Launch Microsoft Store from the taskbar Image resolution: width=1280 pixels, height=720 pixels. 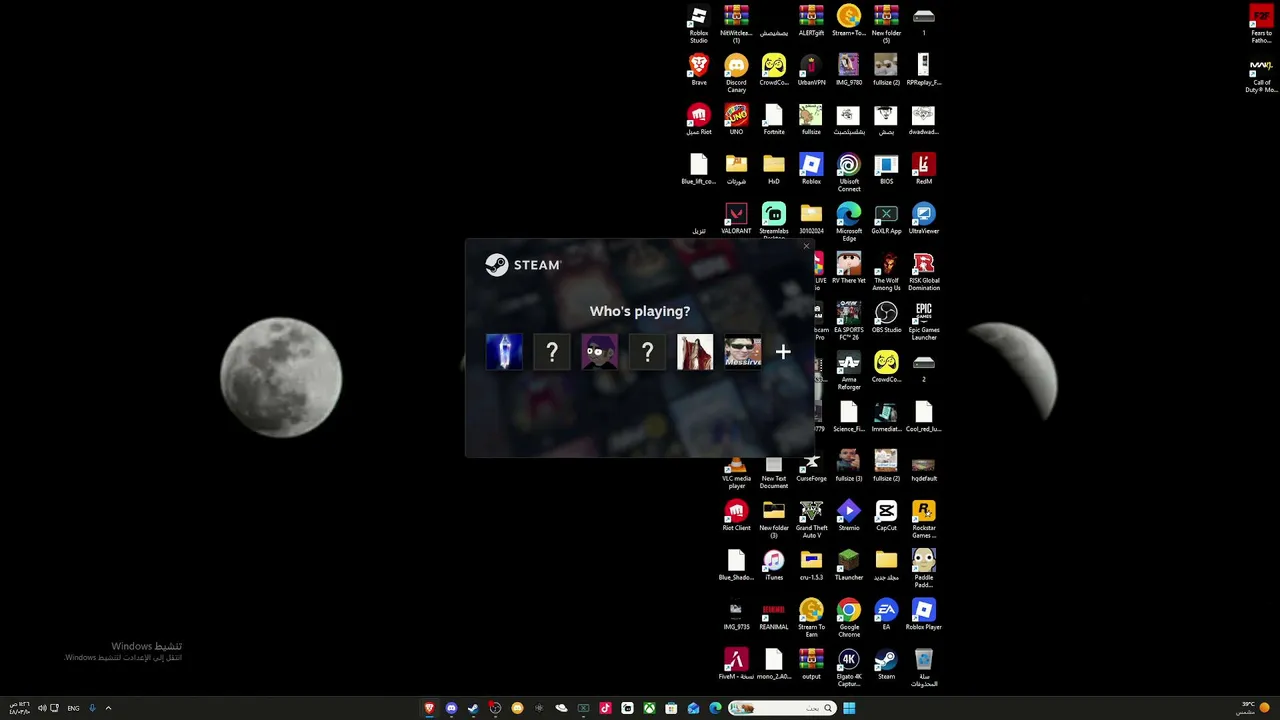671,708
